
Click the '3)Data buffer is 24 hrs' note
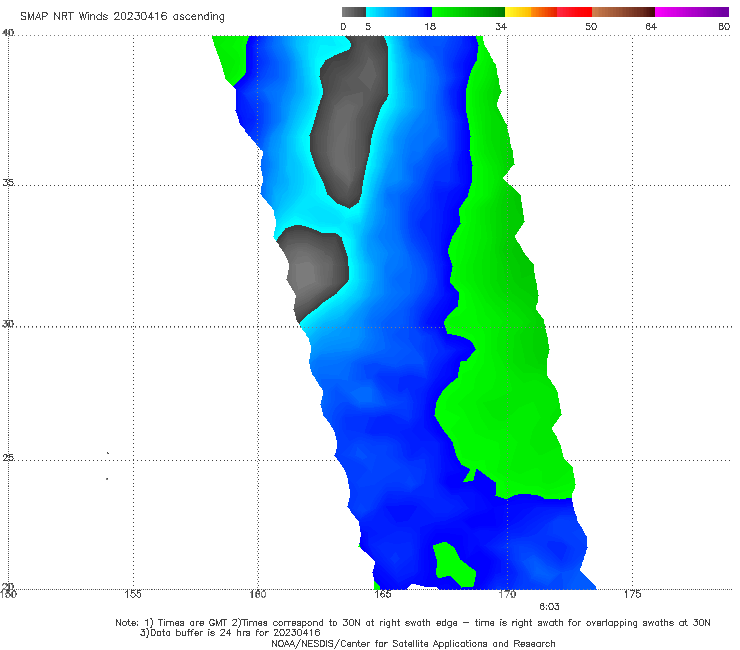point(230,633)
